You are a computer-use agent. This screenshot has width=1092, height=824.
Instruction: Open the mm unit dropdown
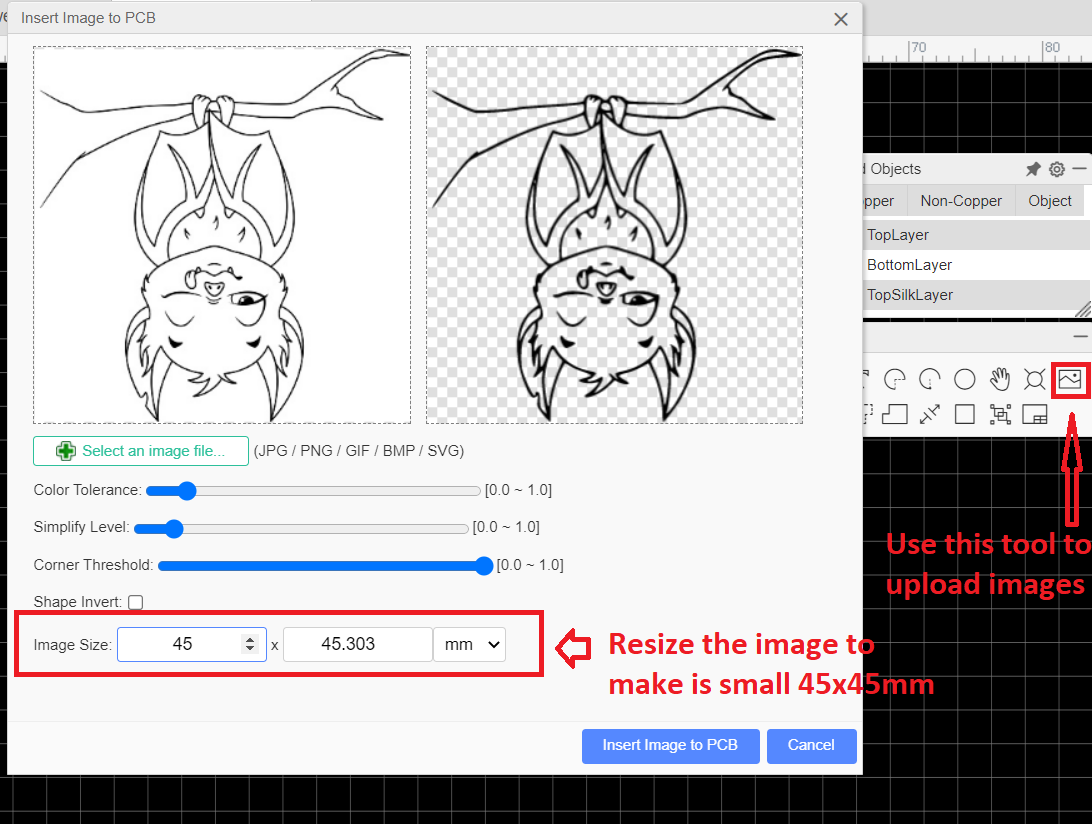pyautogui.click(x=469, y=644)
